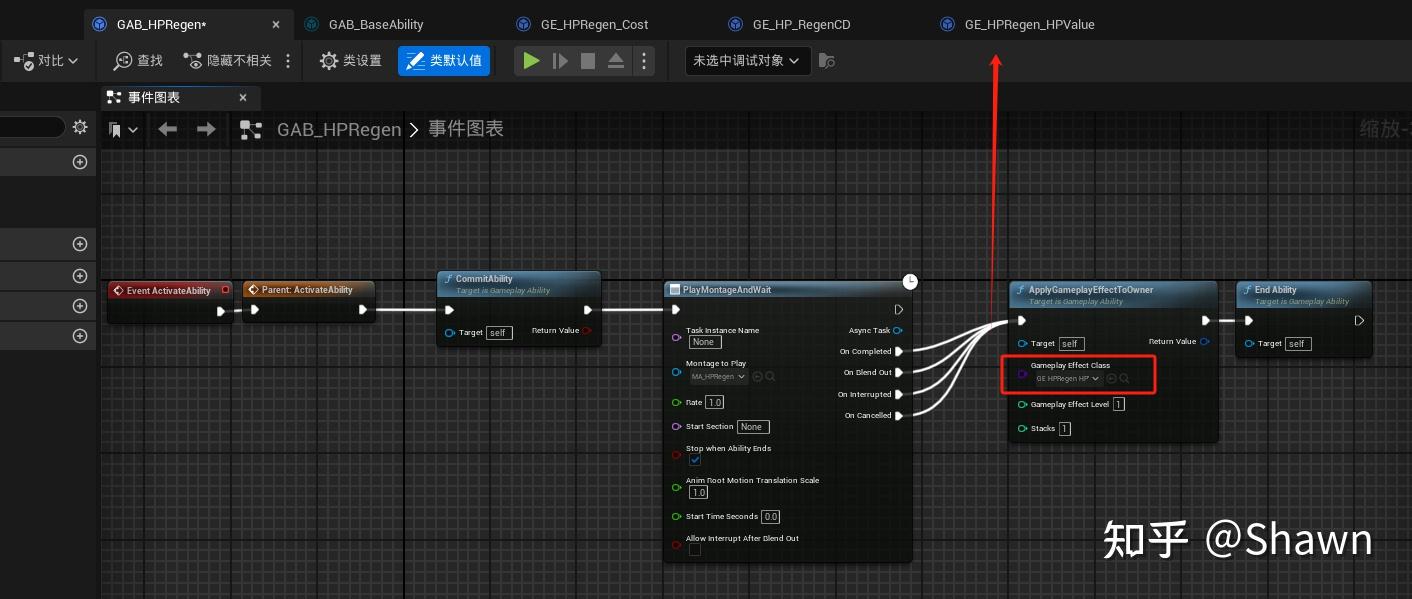Open the bookmarks icon at the graph's top-left
The height and width of the screenshot is (599, 1412).
pyautogui.click(x=113, y=128)
